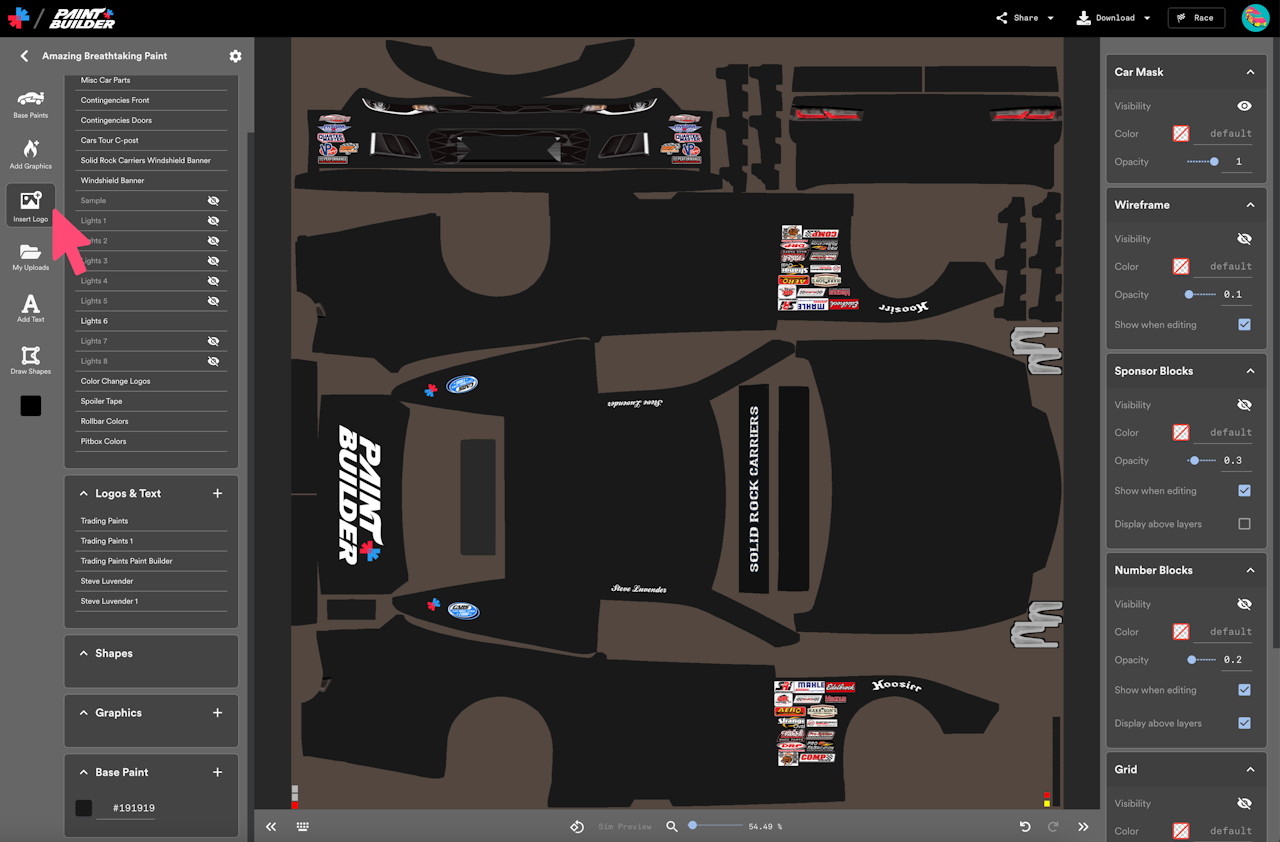Adjust the canvas zoom slider
Image resolution: width=1280 pixels, height=842 pixels.
click(x=714, y=826)
